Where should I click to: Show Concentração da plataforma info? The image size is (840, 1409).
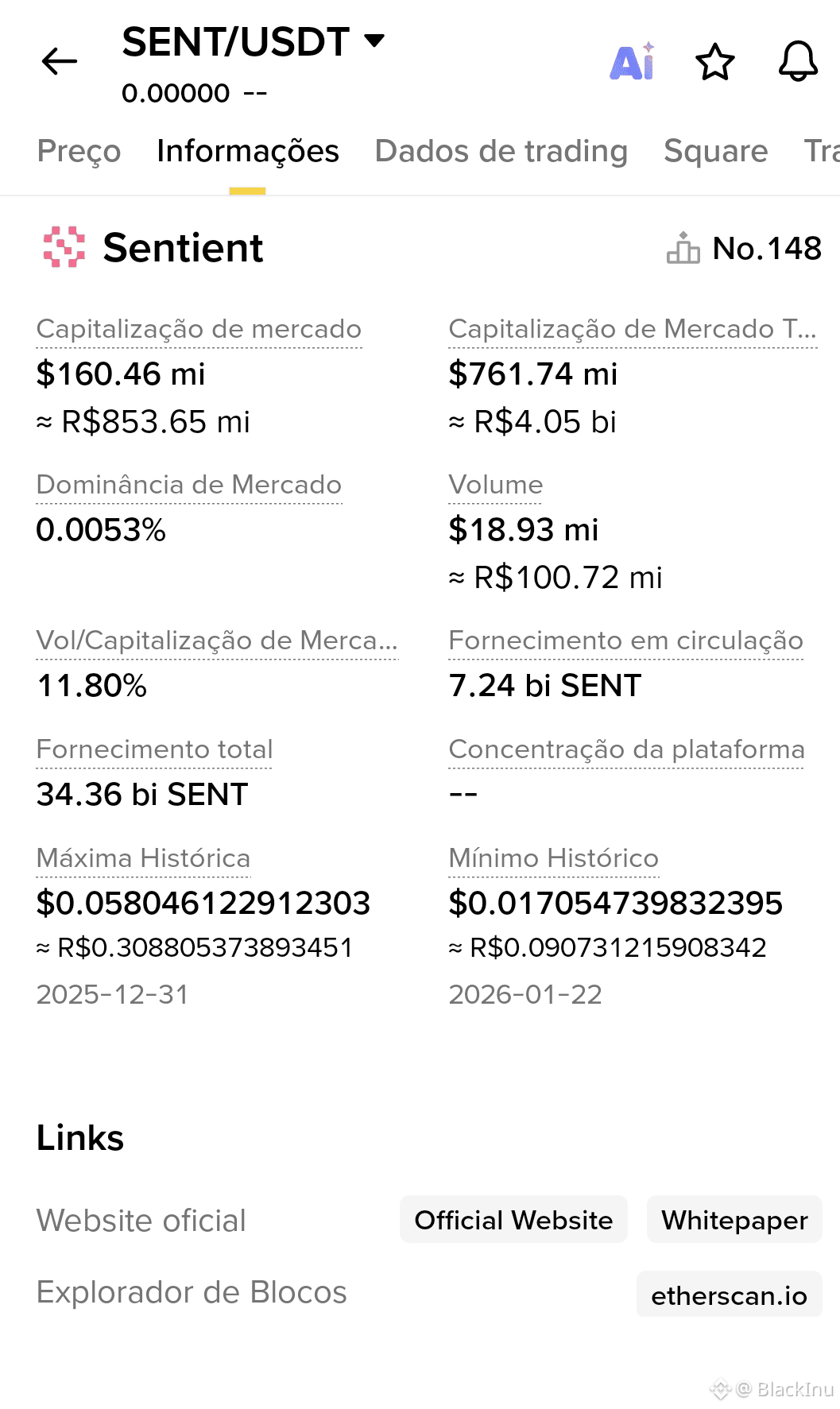tap(626, 749)
